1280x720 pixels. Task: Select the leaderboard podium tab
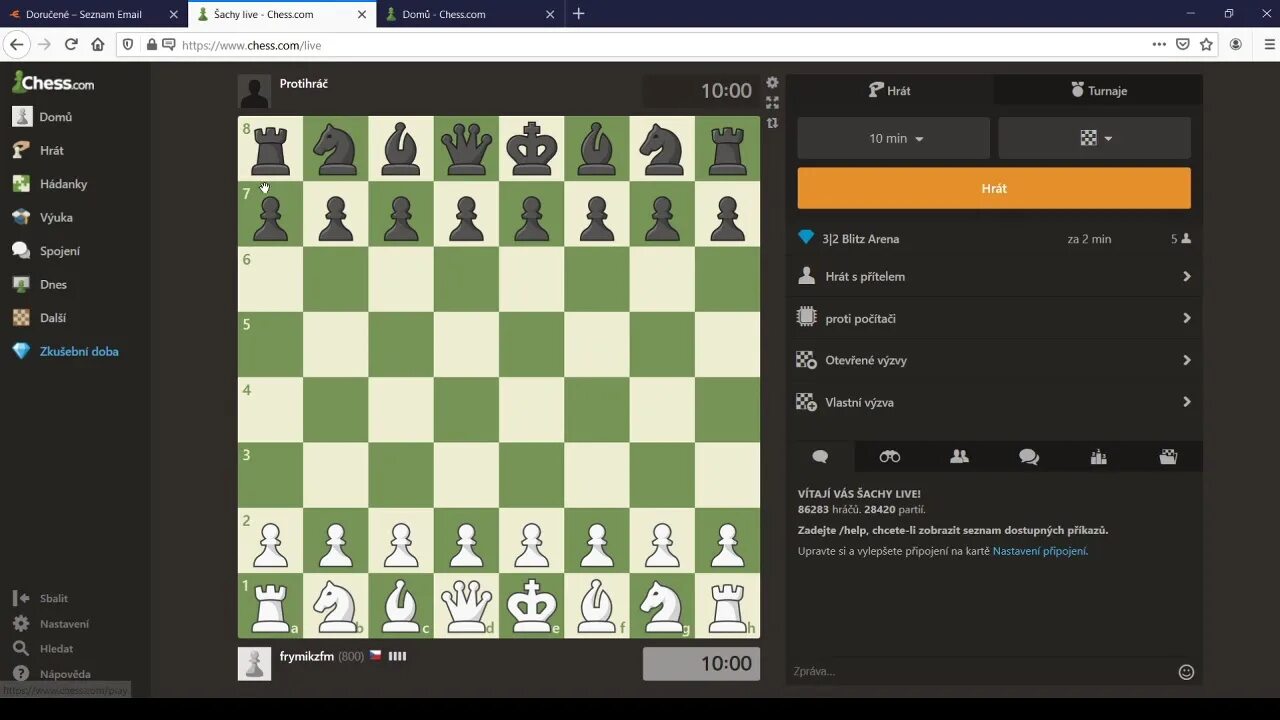[1098, 457]
